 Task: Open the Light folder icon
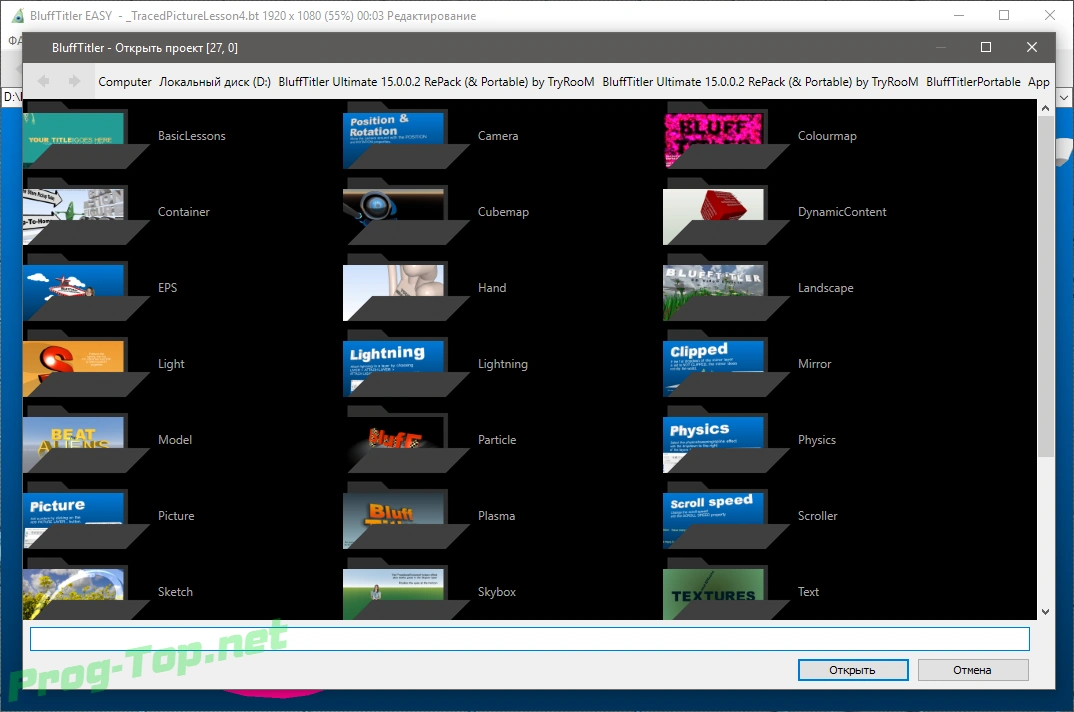[x=86, y=363]
